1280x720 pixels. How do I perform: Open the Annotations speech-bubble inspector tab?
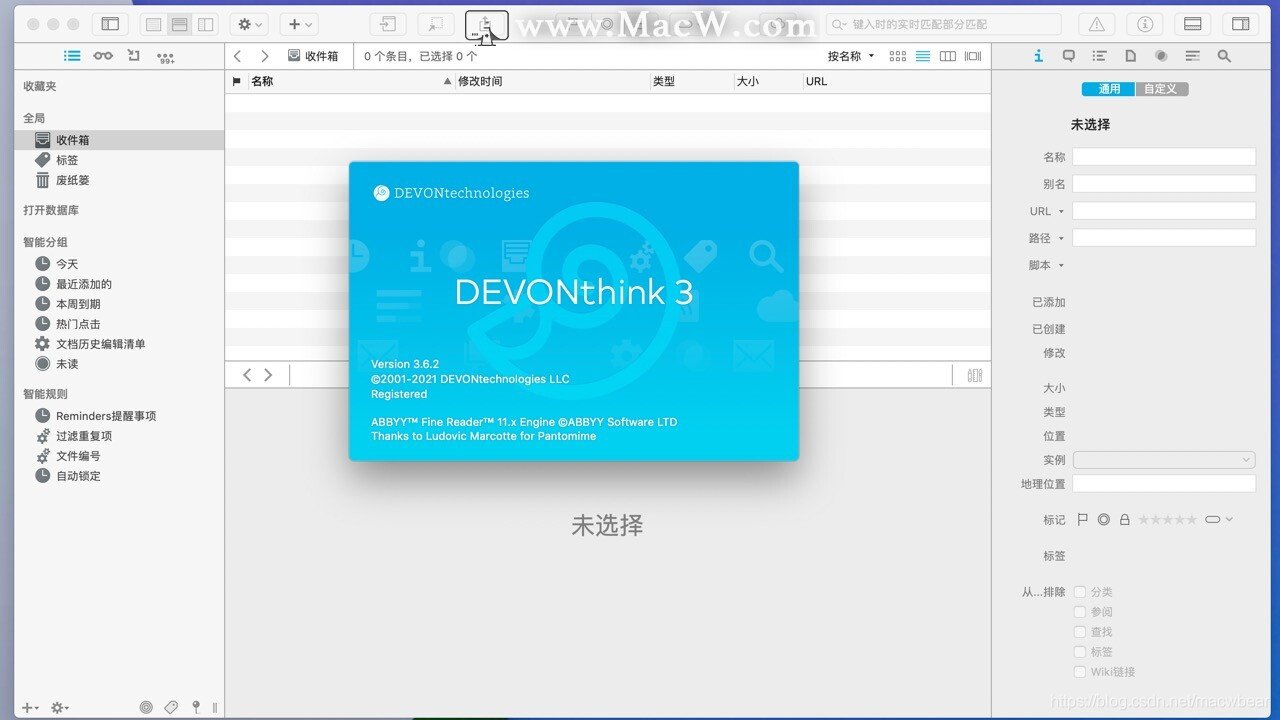click(x=1069, y=56)
